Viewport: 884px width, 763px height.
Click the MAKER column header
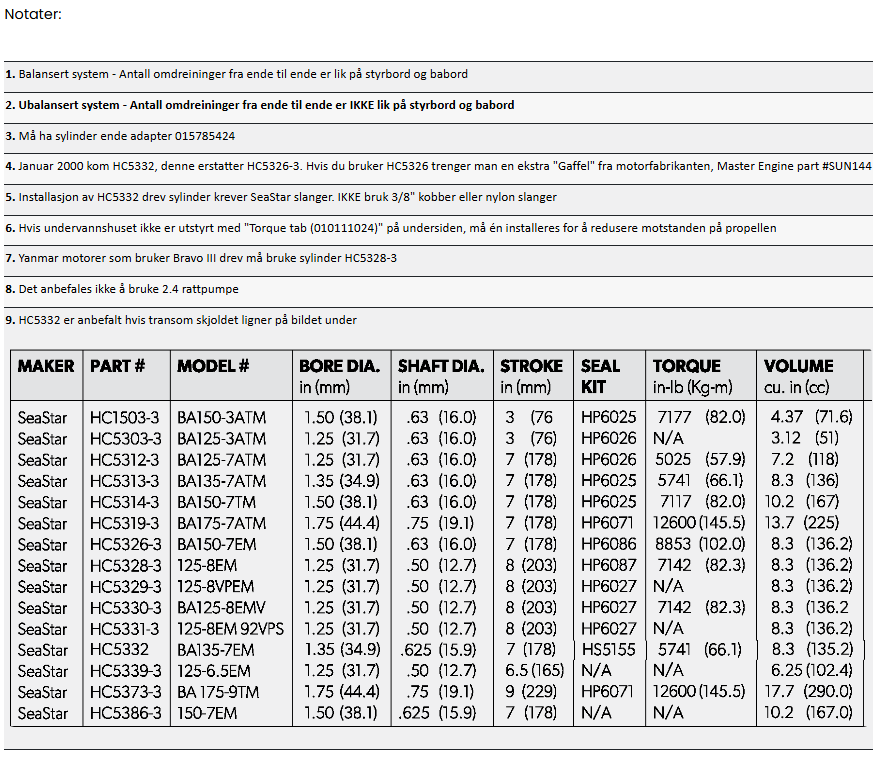point(46,367)
